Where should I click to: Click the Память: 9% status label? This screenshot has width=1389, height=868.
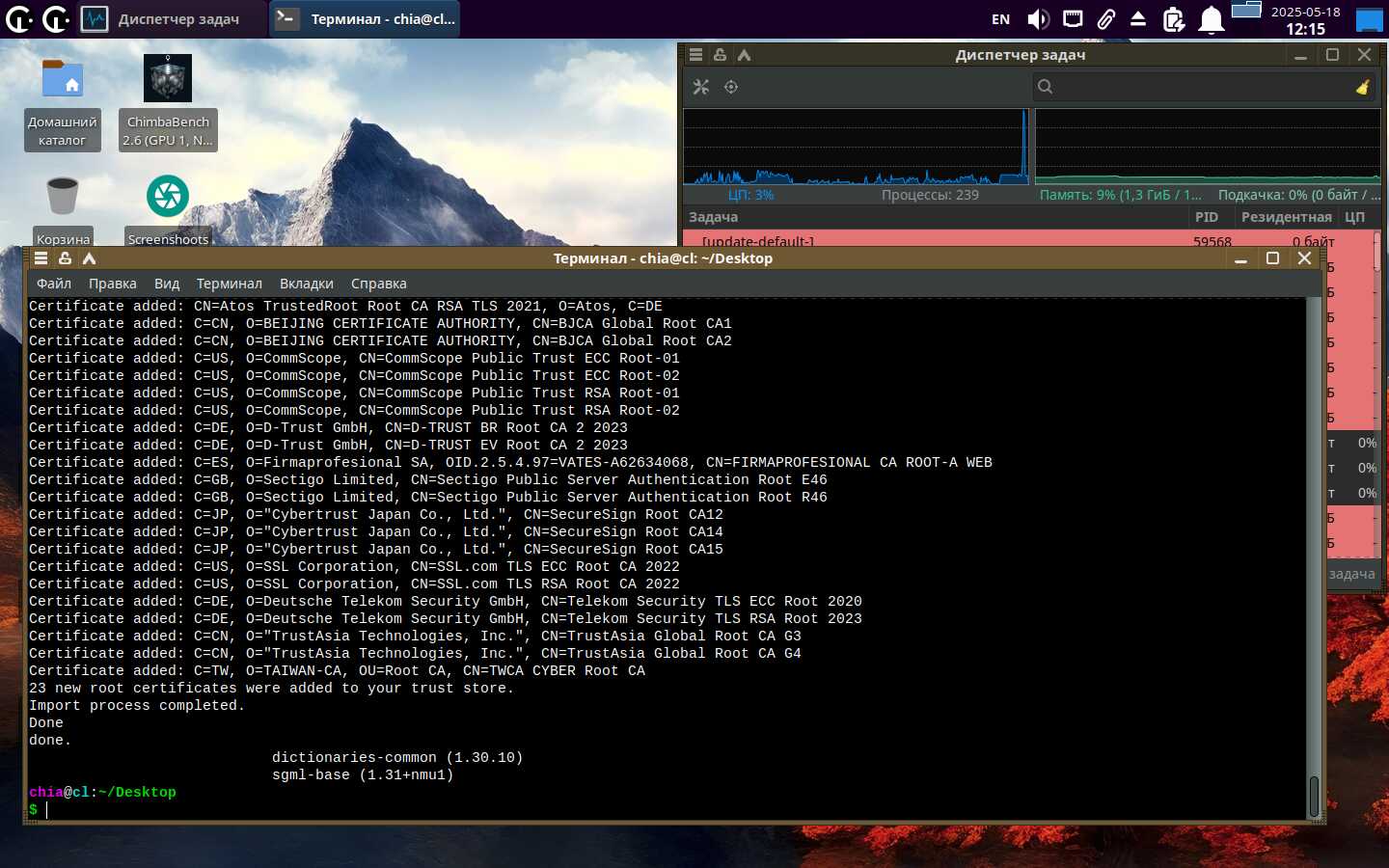[x=1121, y=195]
